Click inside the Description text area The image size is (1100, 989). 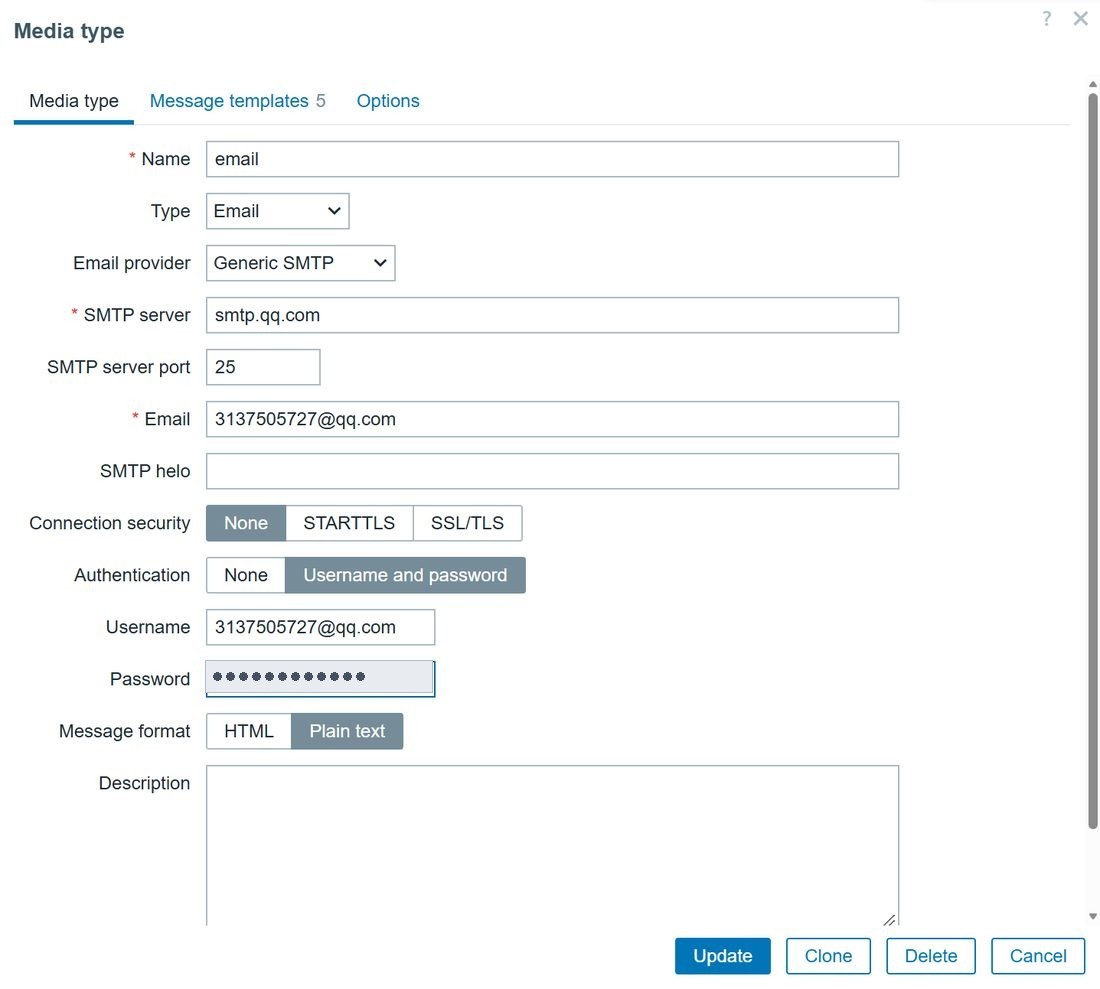[552, 845]
